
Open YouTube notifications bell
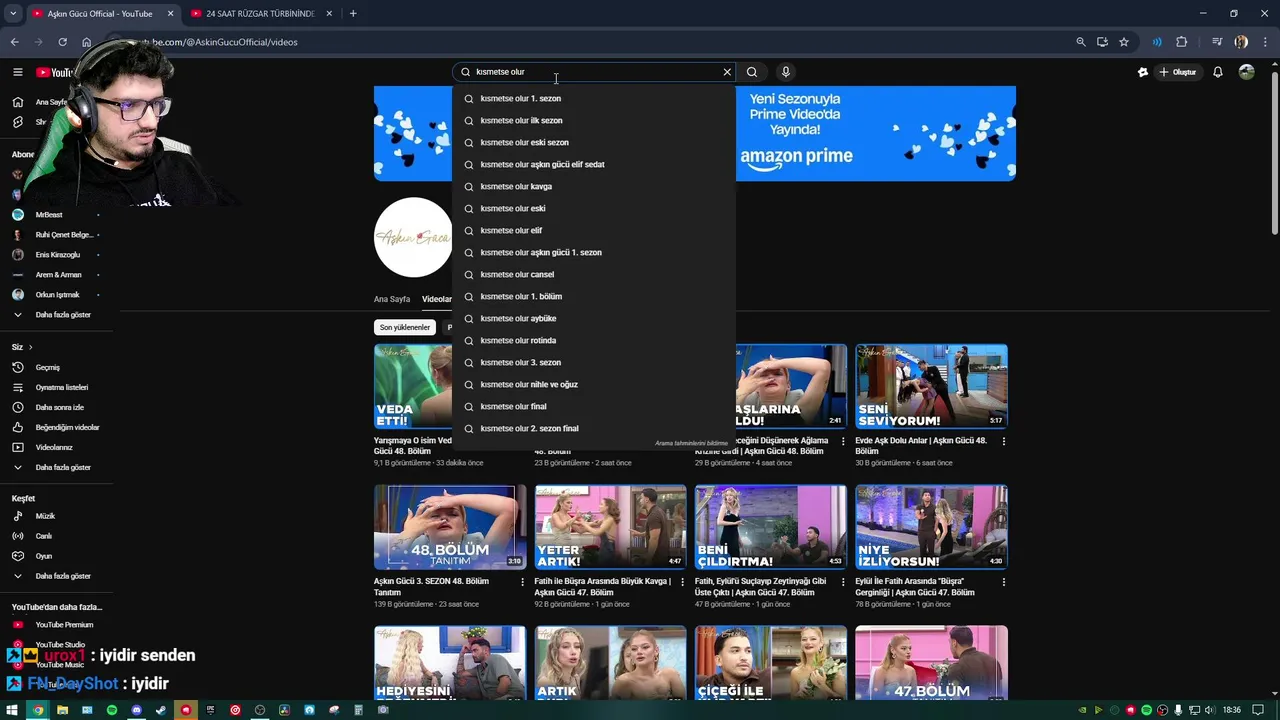pos(1218,72)
